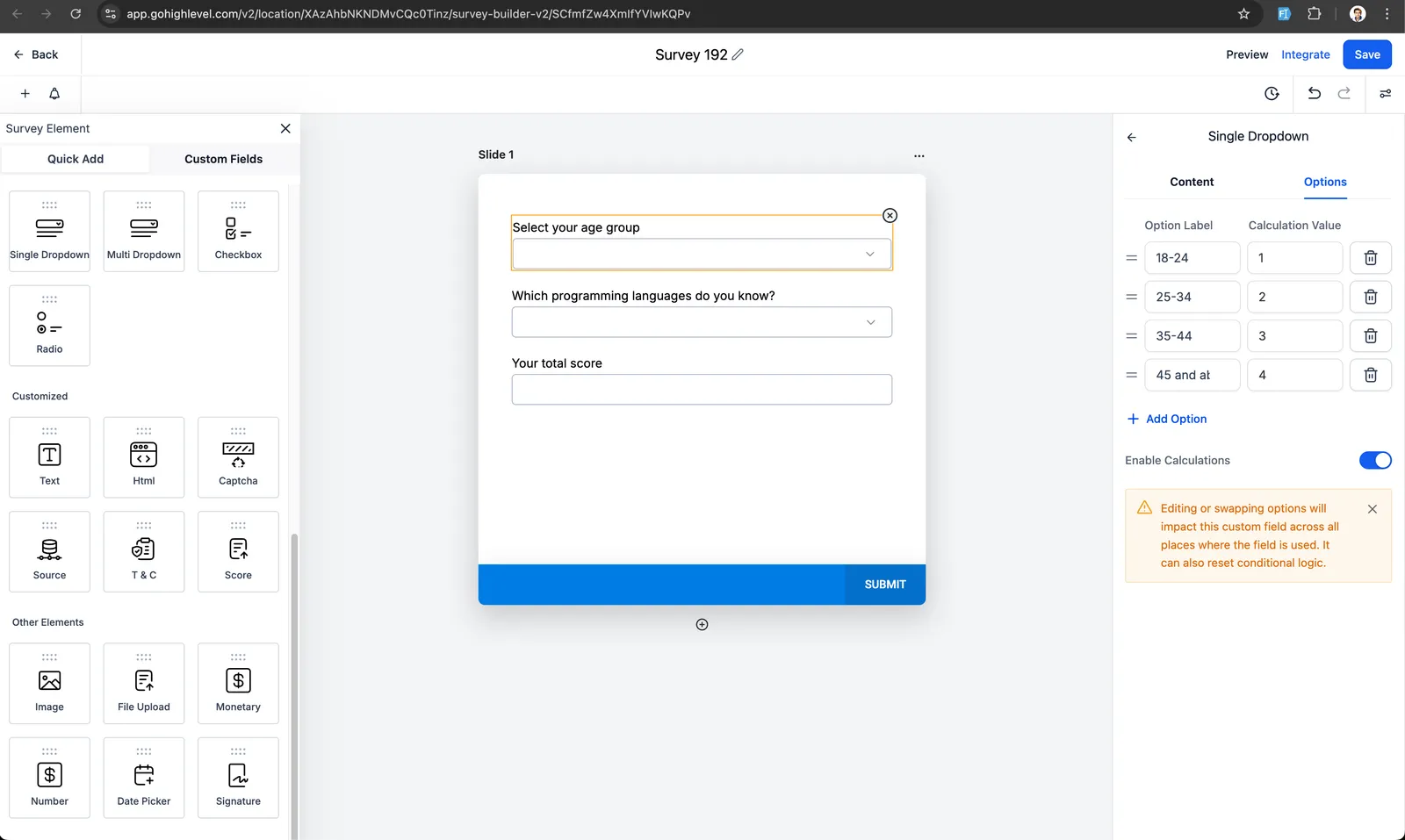Delete the 45 and above option

1370,375
